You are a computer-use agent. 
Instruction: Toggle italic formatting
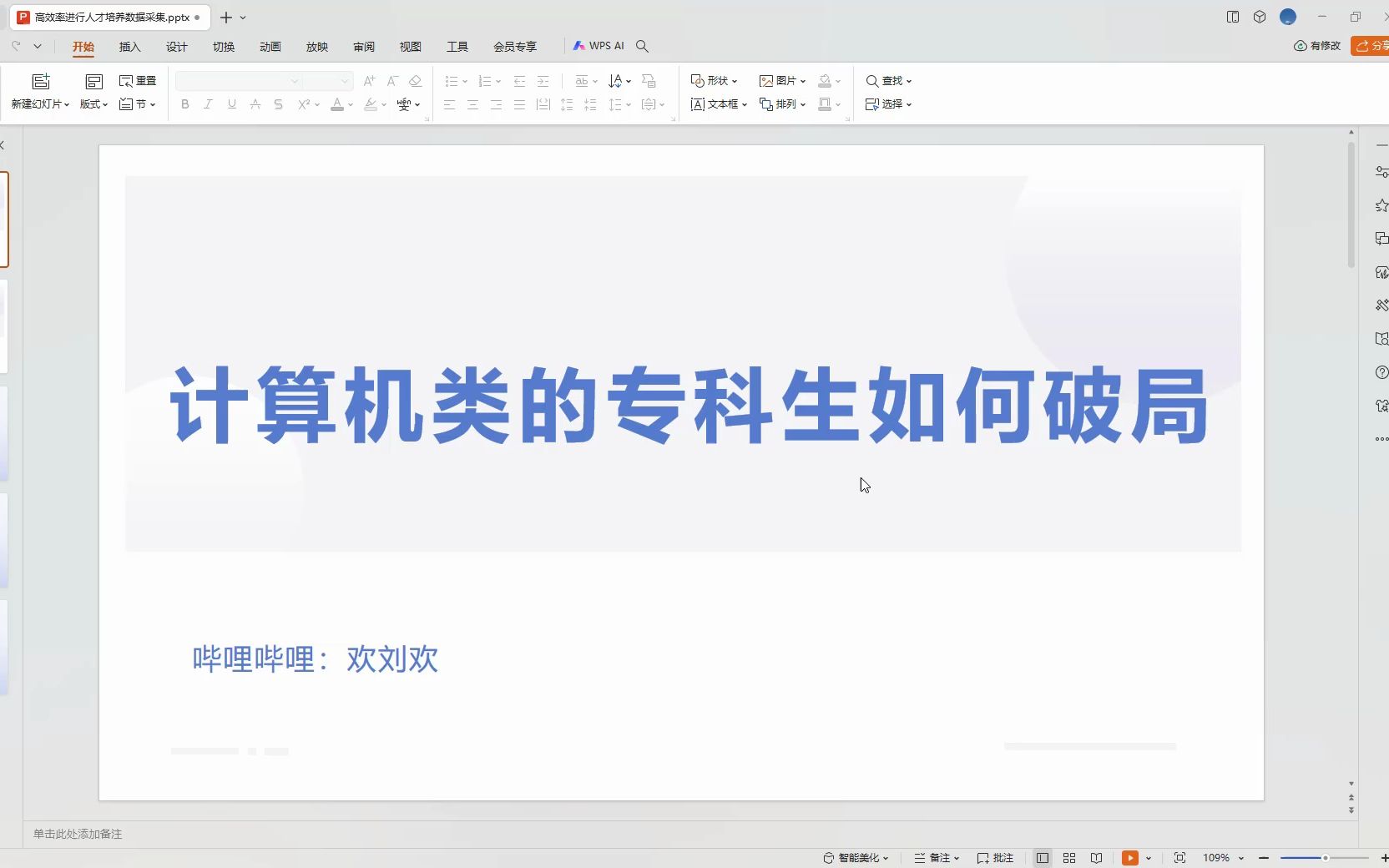[208, 104]
